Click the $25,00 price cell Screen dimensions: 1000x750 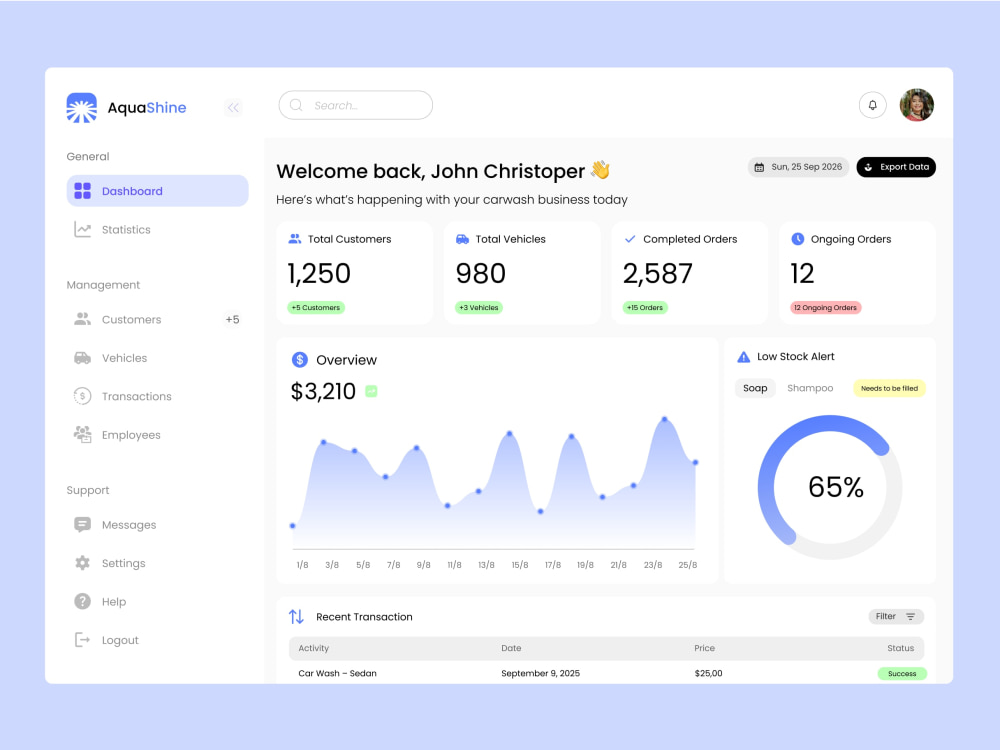pyautogui.click(x=709, y=673)
